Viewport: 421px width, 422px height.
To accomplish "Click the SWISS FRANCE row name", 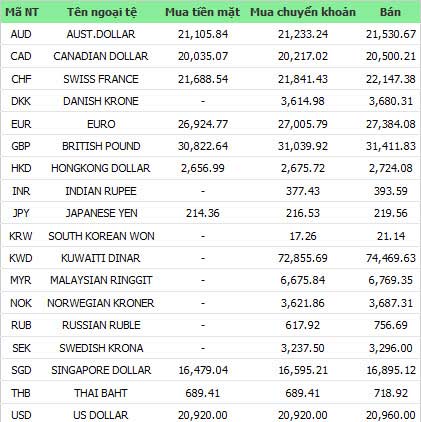I will pyautogui.click(x=101, y=79).
